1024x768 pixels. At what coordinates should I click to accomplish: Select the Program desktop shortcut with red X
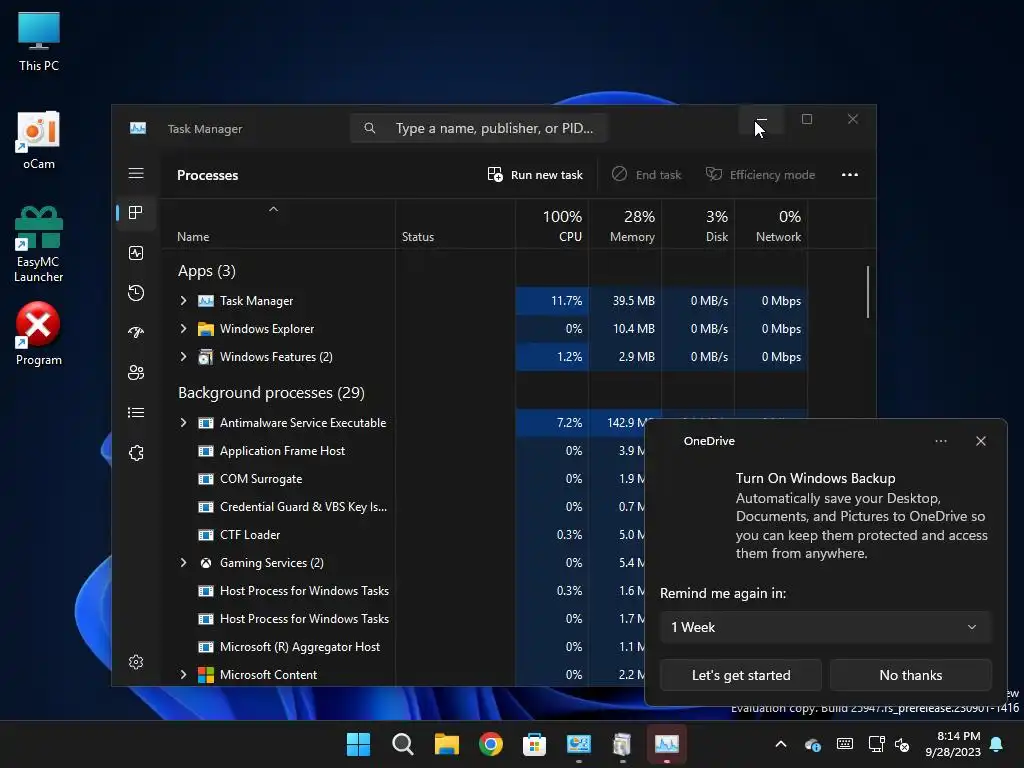tap(39, 334)
